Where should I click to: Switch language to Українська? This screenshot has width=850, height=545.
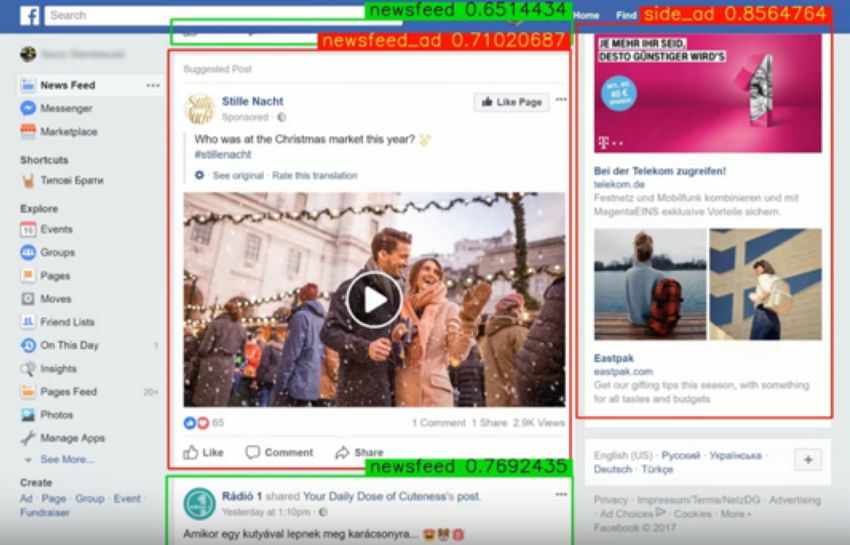click(x=735, y=456)
